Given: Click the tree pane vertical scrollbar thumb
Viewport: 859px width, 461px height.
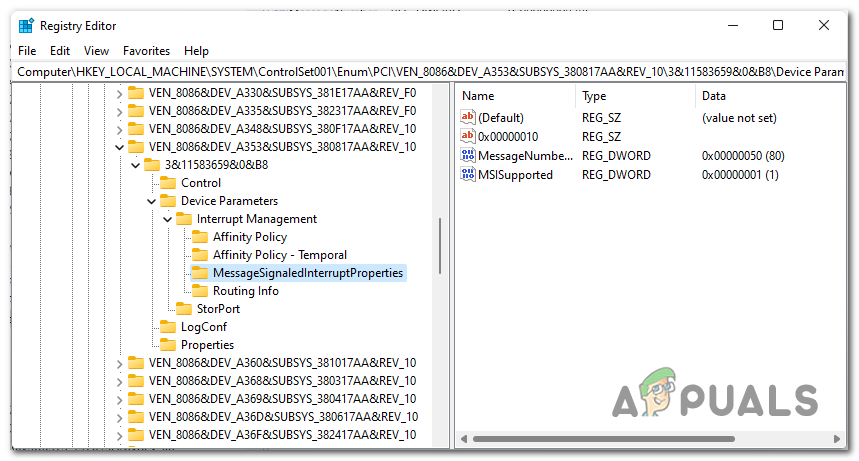Looking at the screenshot, I should 439,246.
